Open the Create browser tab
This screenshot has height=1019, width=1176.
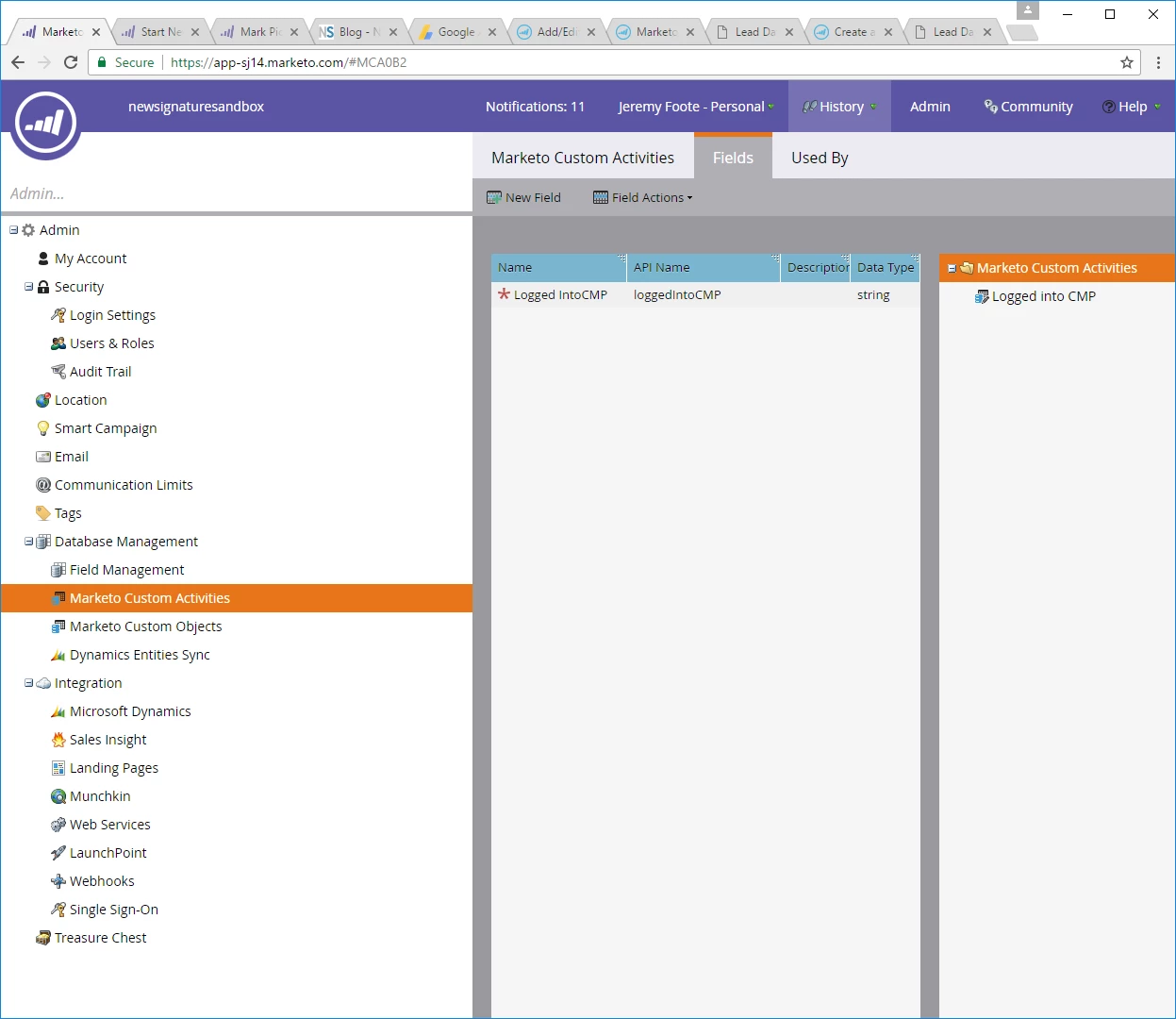(853, 32)
